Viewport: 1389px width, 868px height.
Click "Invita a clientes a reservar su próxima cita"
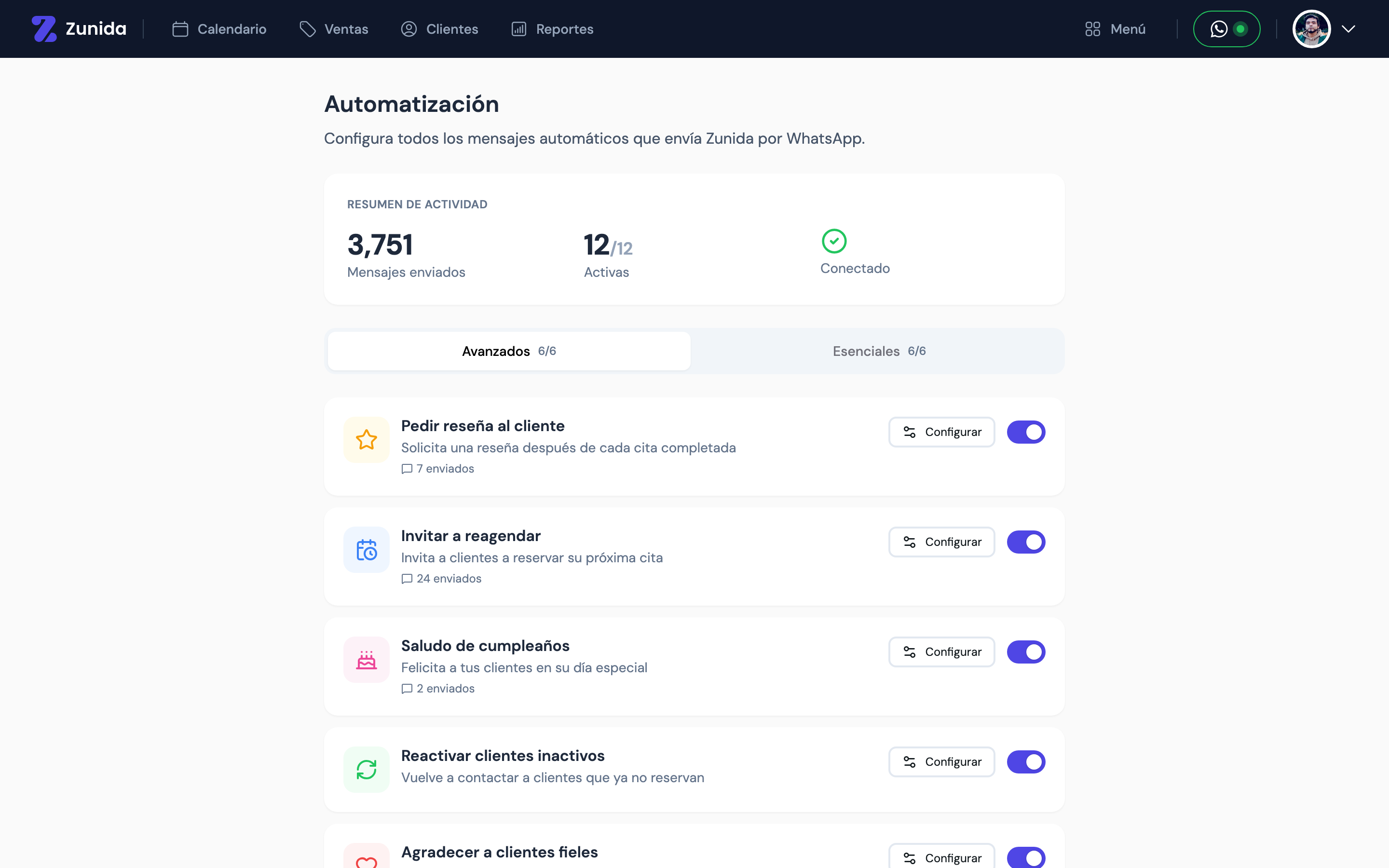[532, 558]
